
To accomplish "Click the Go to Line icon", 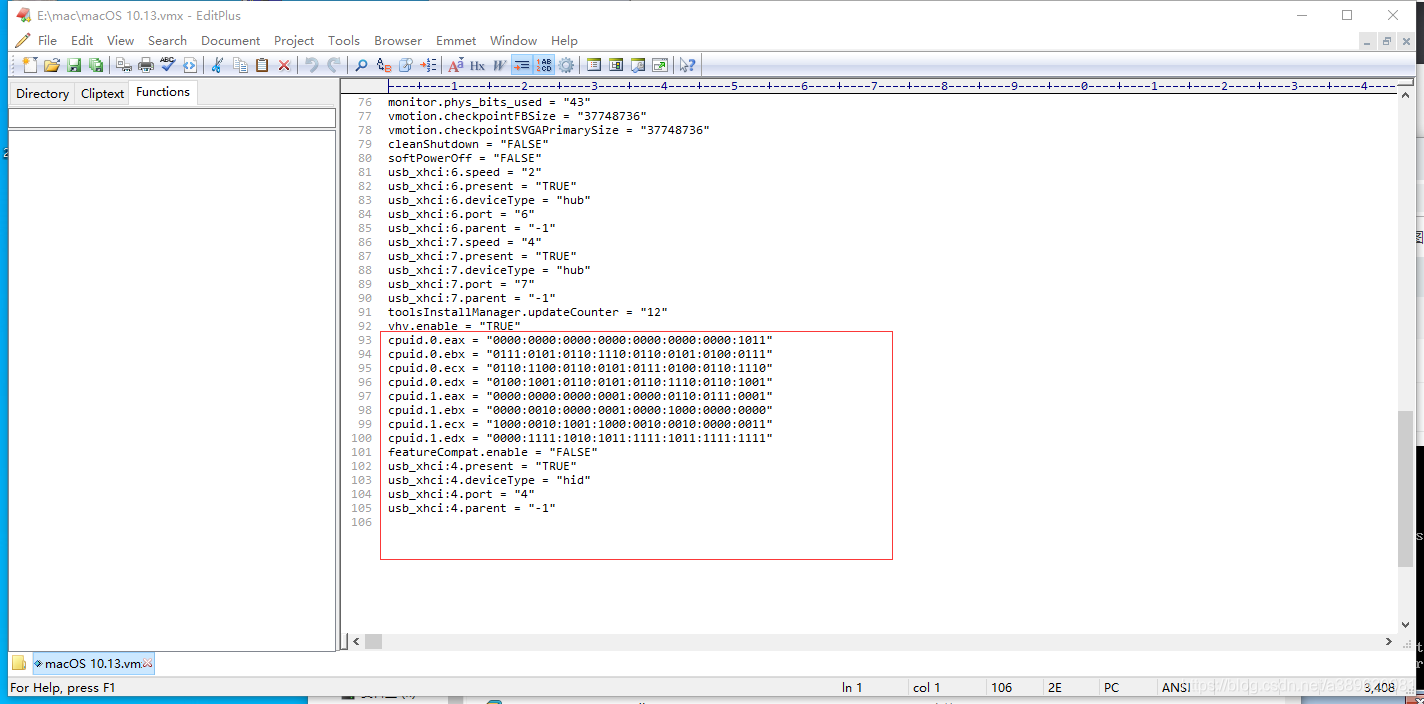I will [428, 65].
